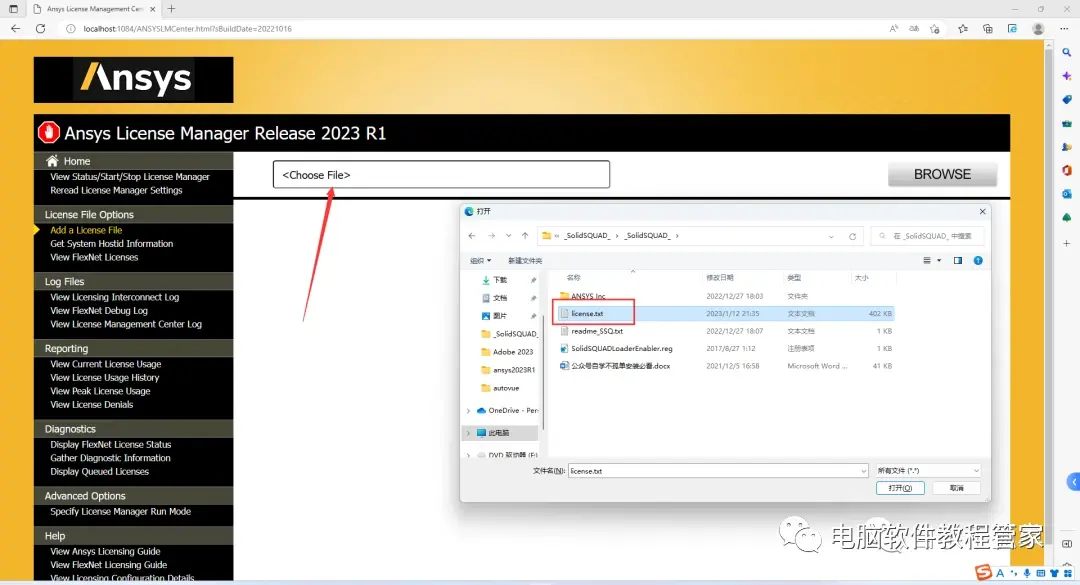The width and height of the screenshot is (1080, 585).
Task: Refresh the browser page
Action: pos(41,29)
